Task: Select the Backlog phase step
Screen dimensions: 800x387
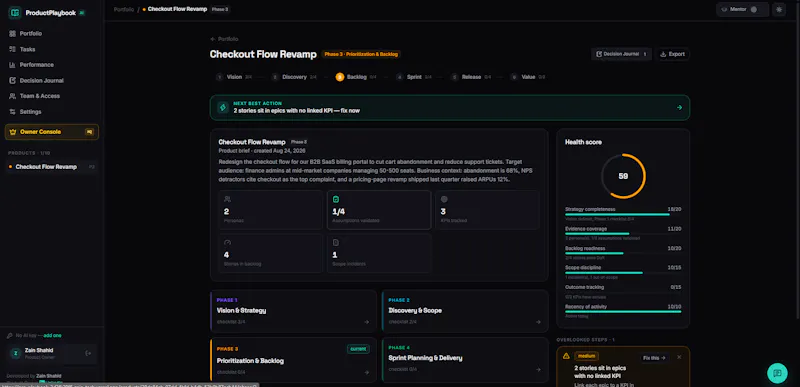Action: (x=356, y=77)
